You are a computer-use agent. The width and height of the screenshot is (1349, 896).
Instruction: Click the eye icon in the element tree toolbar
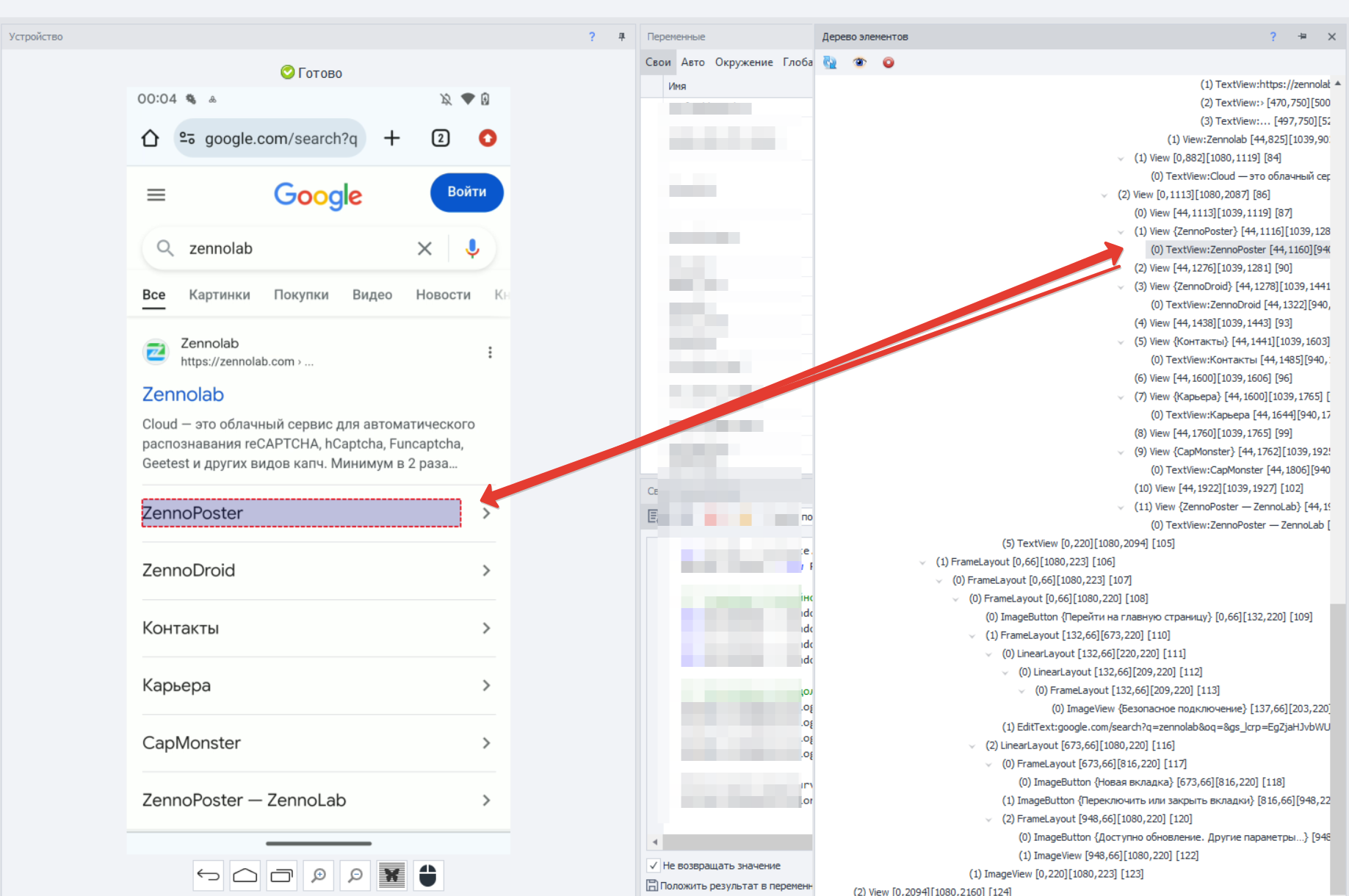point(859,62)
